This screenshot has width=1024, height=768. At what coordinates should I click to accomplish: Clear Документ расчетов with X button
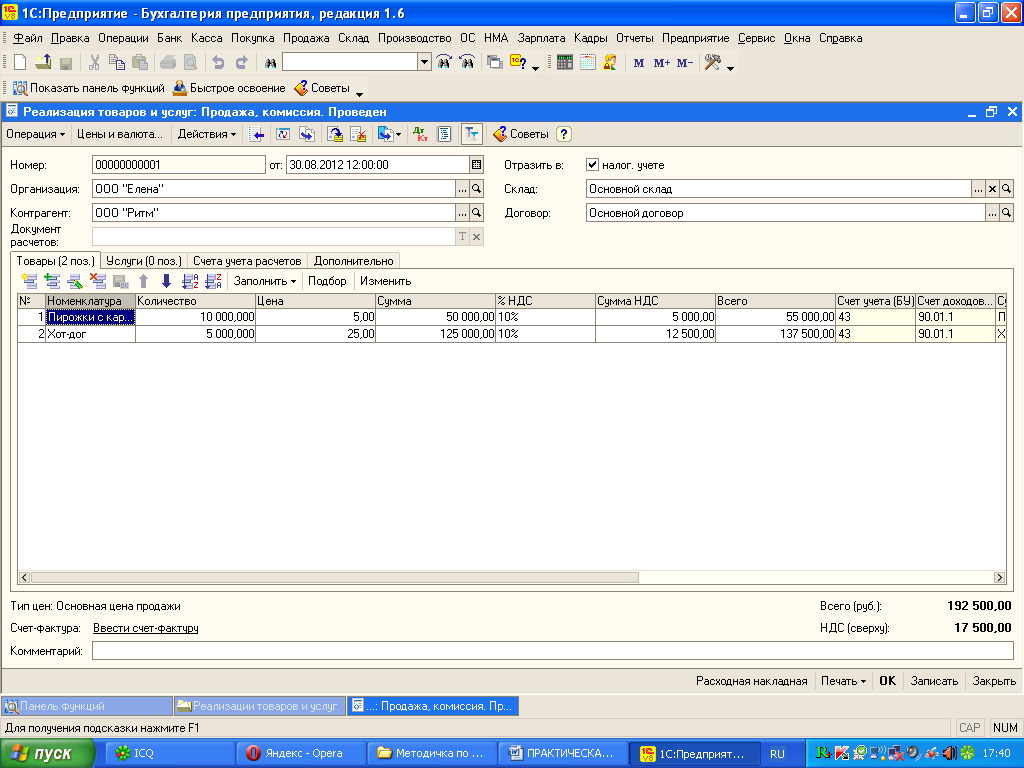[x=477, y=236]
